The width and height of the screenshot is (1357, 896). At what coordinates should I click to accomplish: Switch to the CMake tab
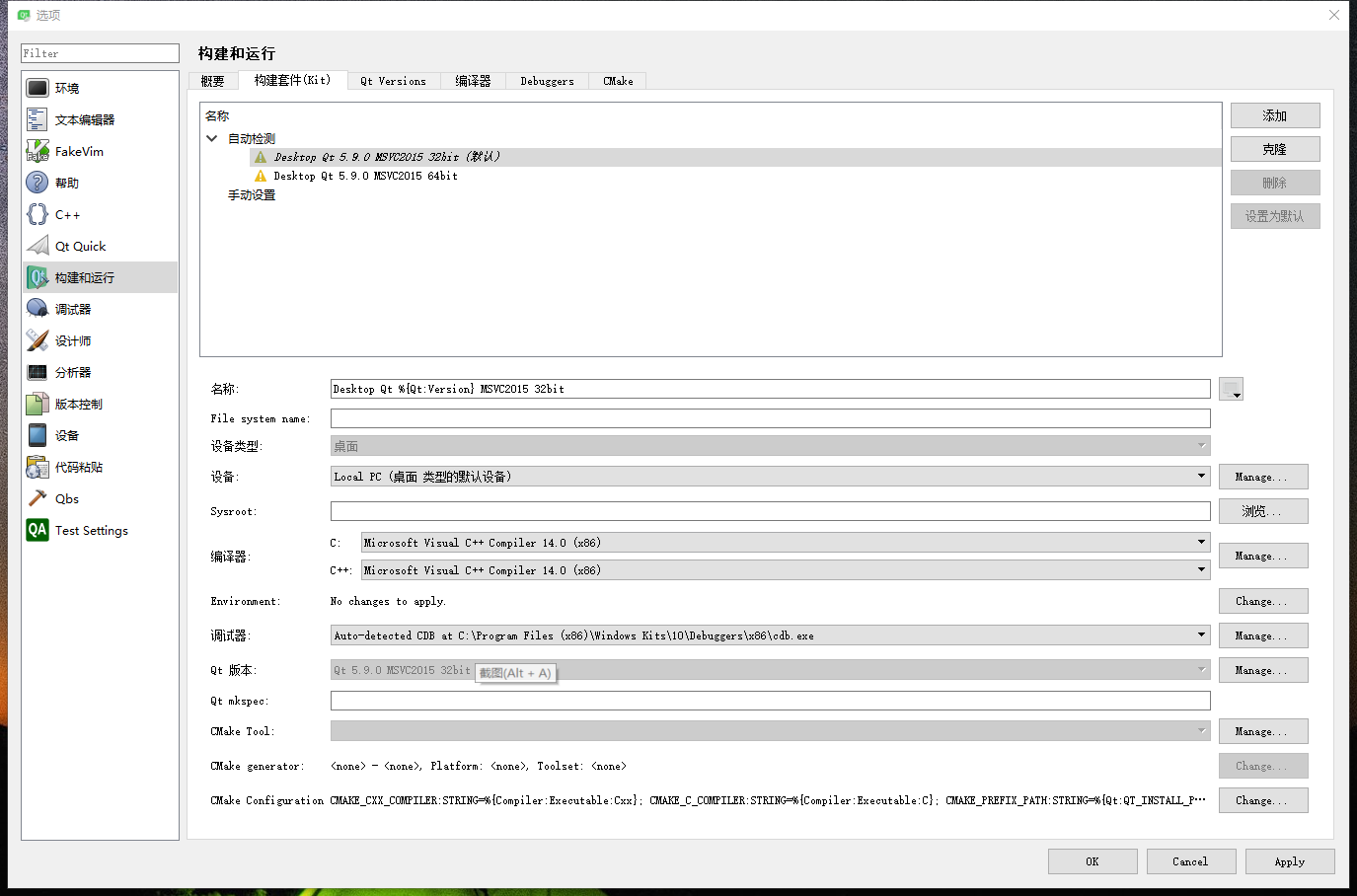point(618,81)
